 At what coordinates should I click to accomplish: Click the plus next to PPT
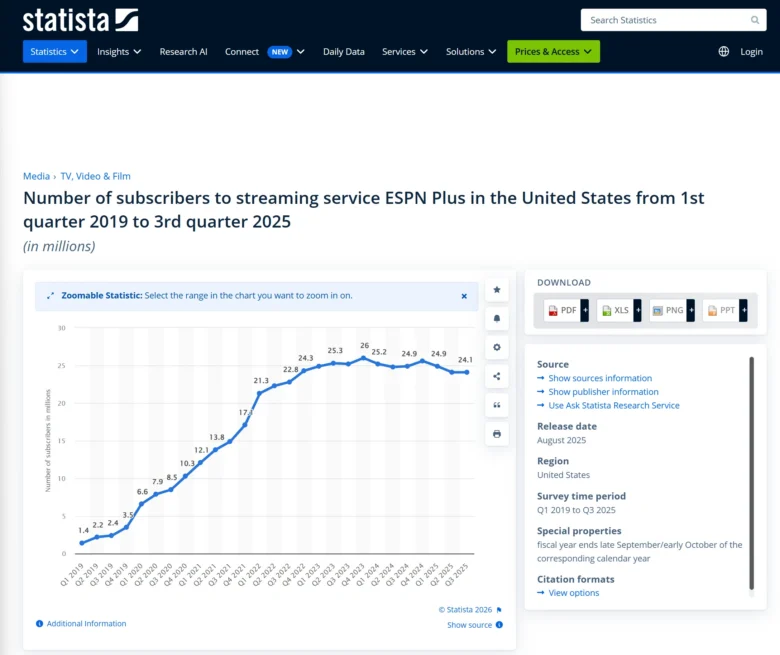click(744, 310)
